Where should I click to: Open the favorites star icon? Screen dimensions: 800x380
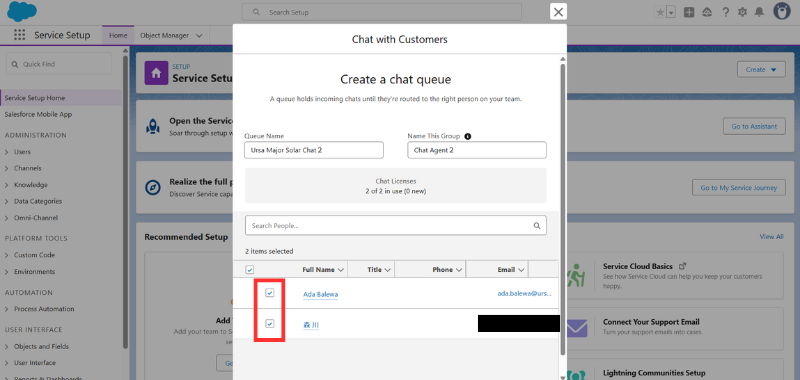[660, 12]
